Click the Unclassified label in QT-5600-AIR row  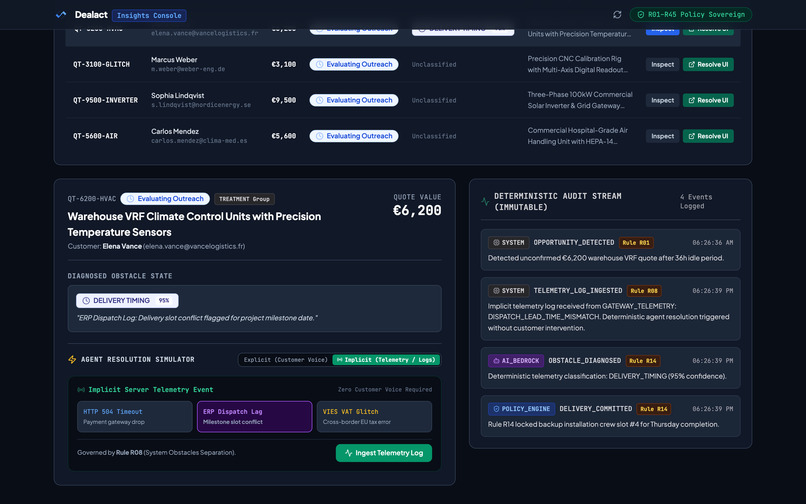(434, 136)
